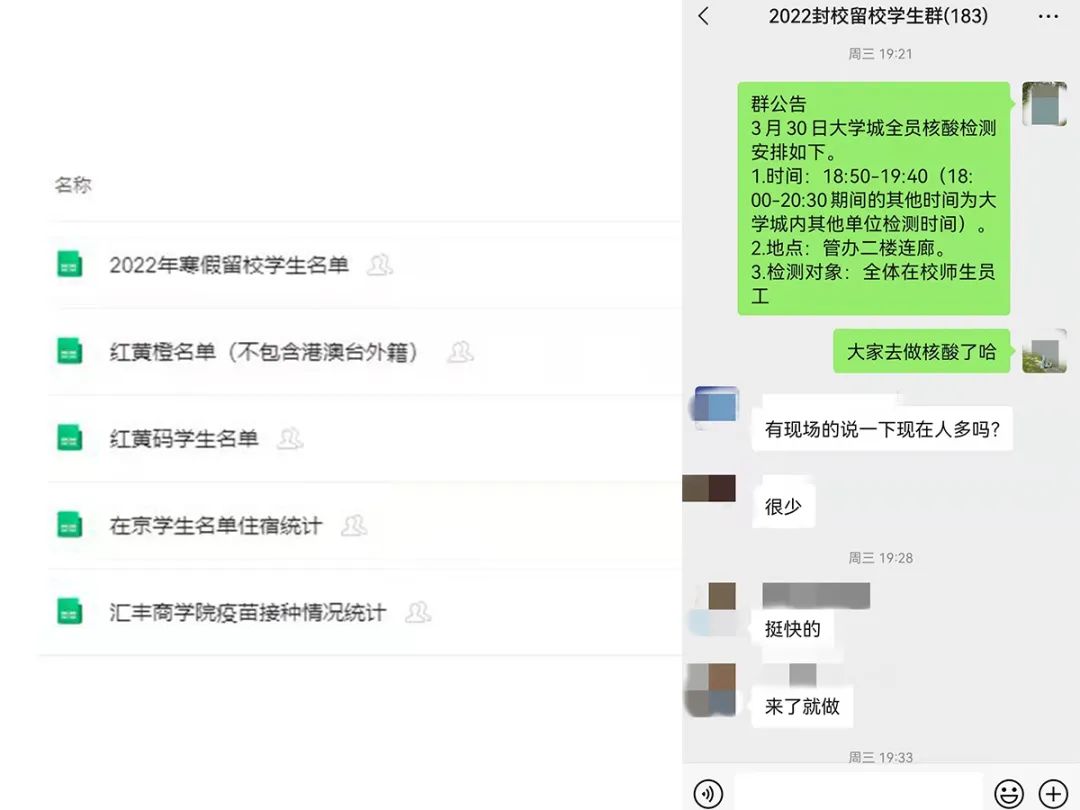
Task: Switch to voice message input icon
Action: click(708, 793)
